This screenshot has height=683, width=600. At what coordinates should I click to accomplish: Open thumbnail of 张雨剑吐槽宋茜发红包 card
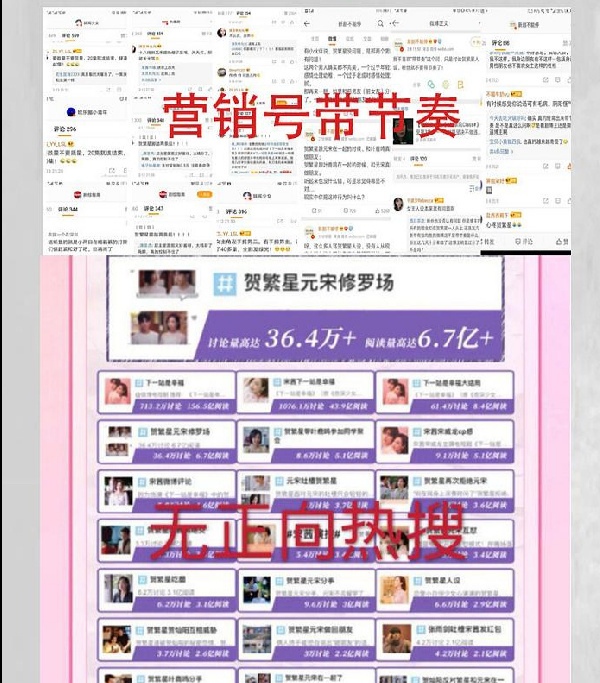[397, 639]
